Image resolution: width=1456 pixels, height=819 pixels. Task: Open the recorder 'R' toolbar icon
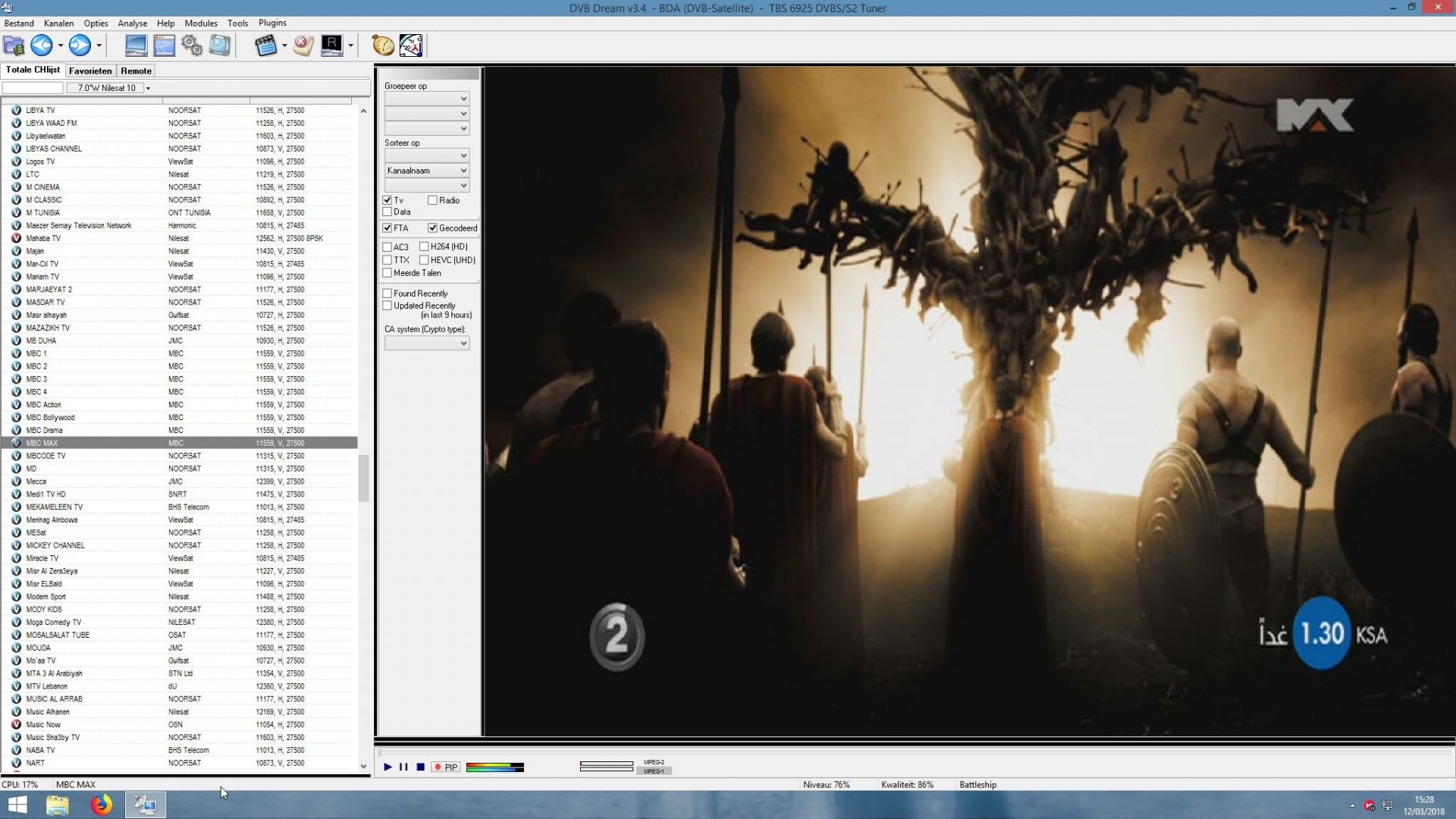(331, 45)
